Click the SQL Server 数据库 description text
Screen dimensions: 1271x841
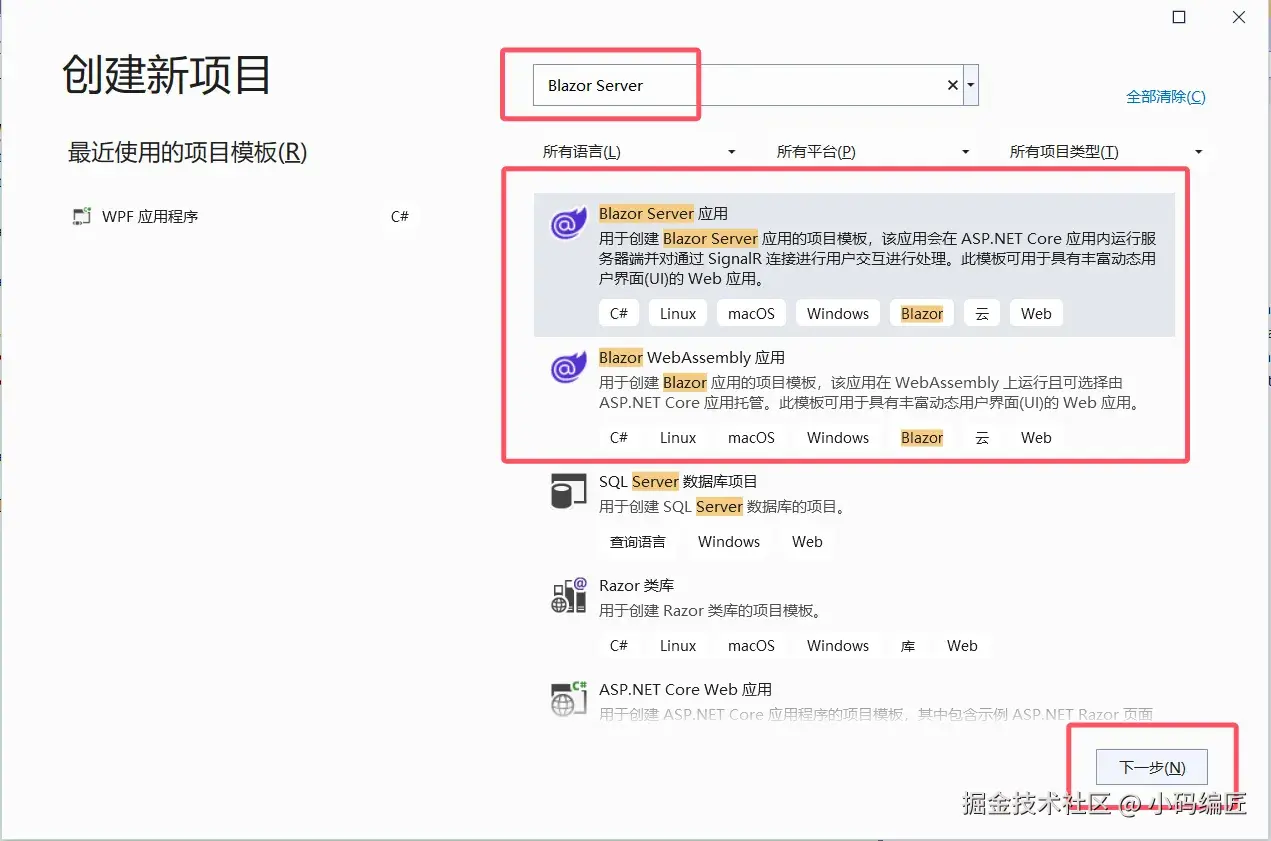coord(723,507)
